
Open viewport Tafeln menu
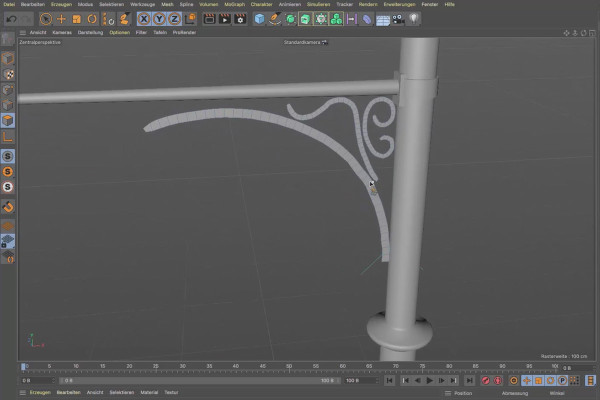pyautogui.click(x=160, y=33)
